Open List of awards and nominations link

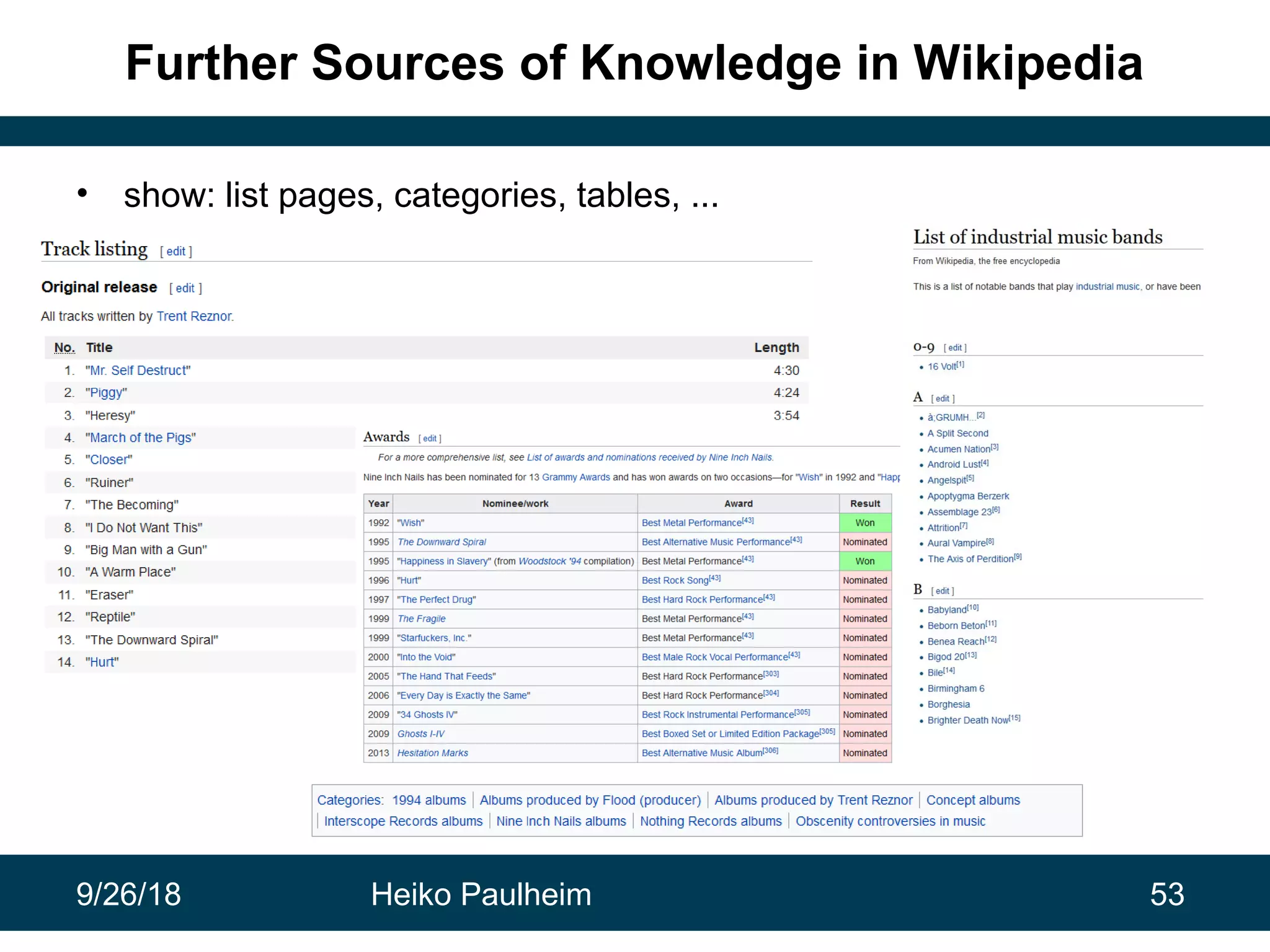[x=650, y=457]
